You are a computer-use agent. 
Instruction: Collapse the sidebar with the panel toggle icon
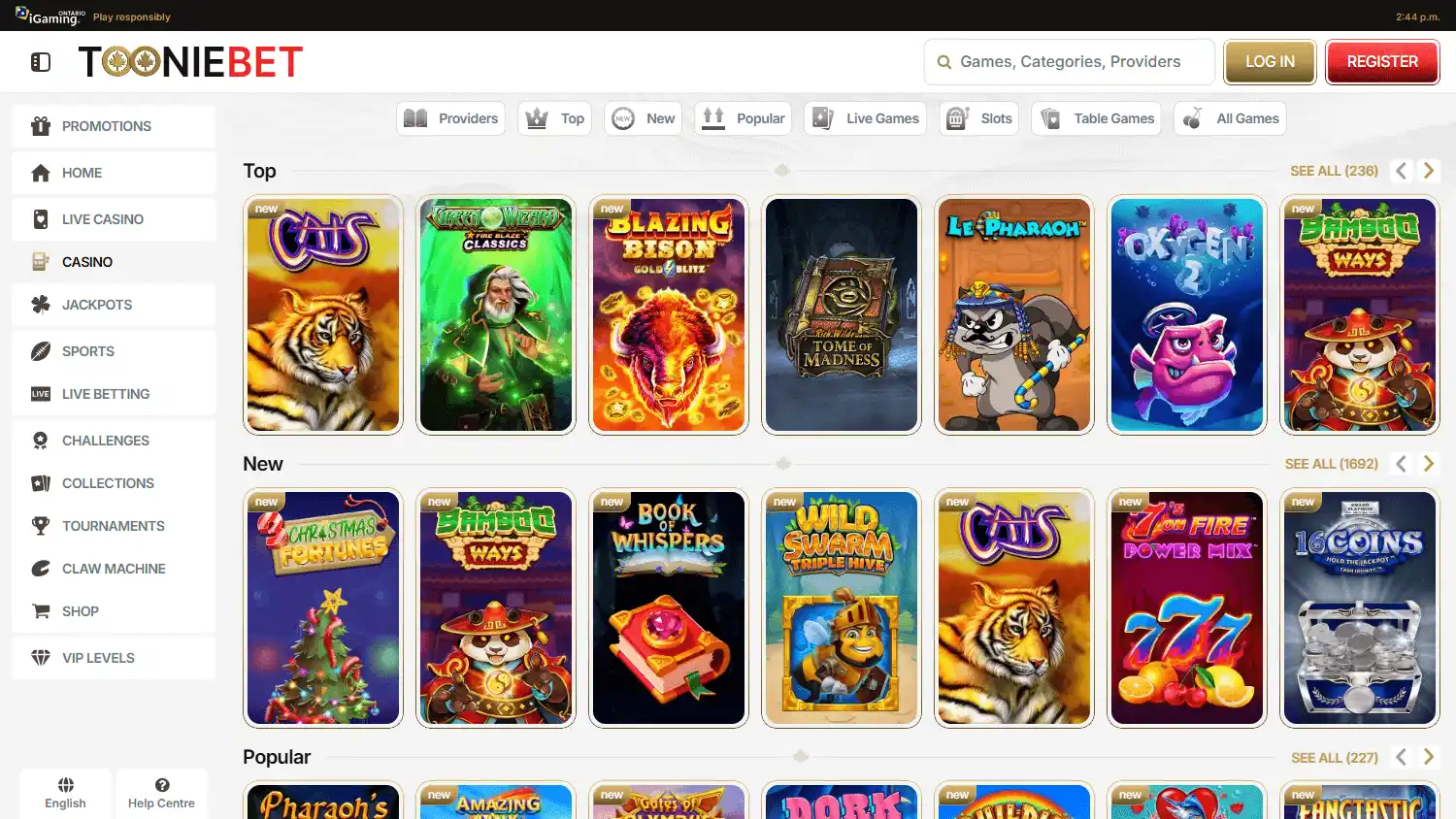point(41,62)
